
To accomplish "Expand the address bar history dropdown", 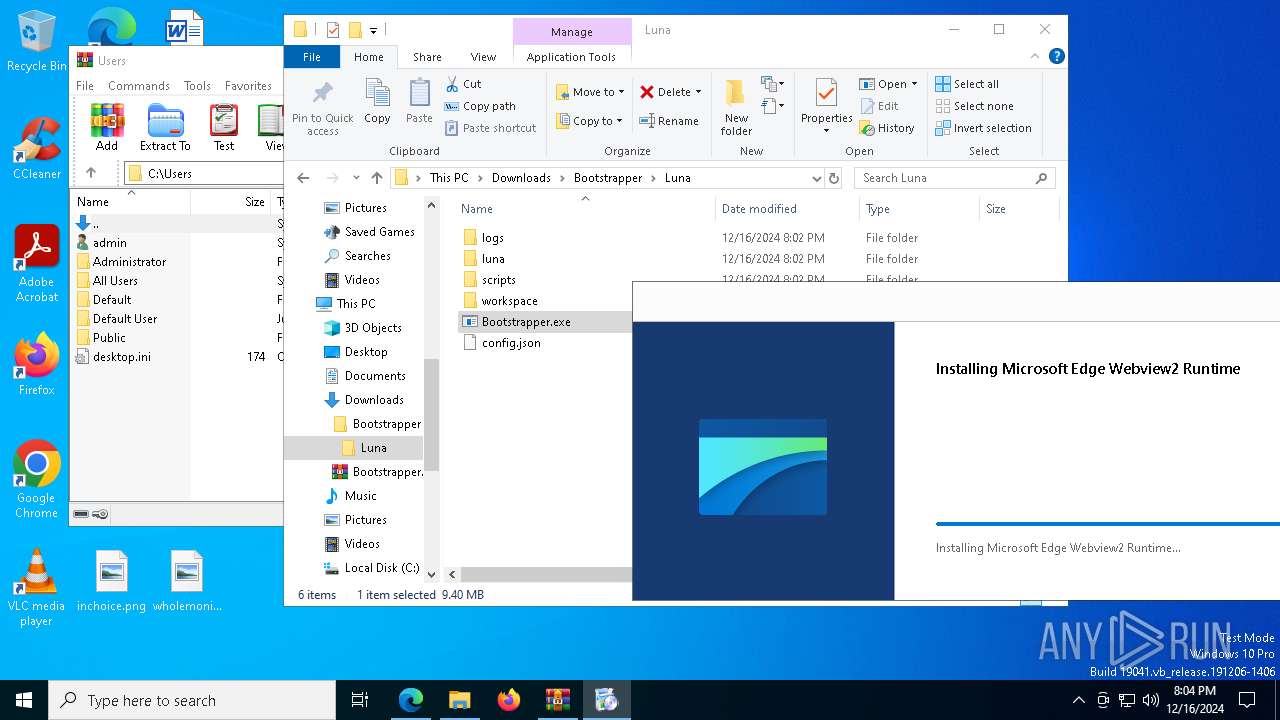I will [817, 178].
